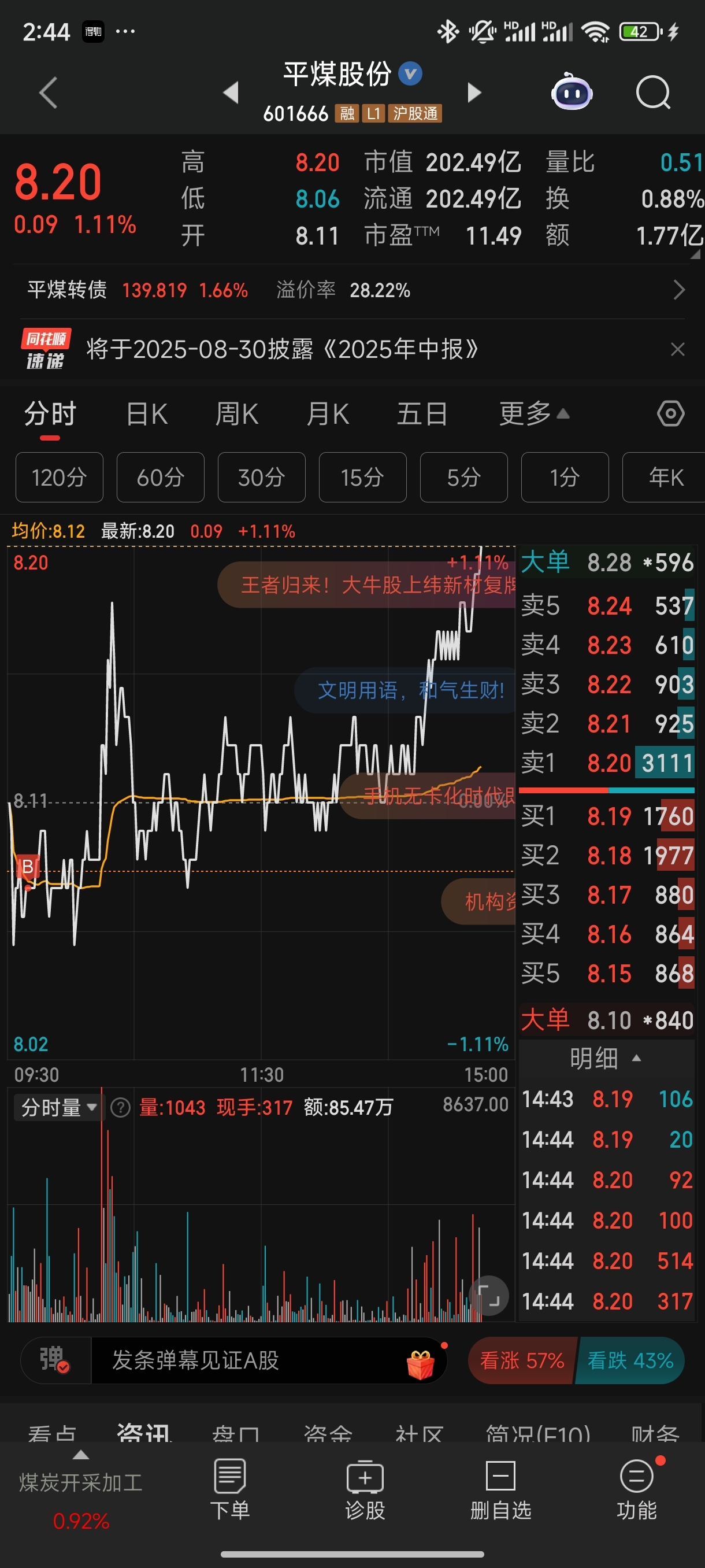The height and width of the screenshot is (1568, 705).
Task: Open the 简况(F10) bottom tab
Action: 538,1434
